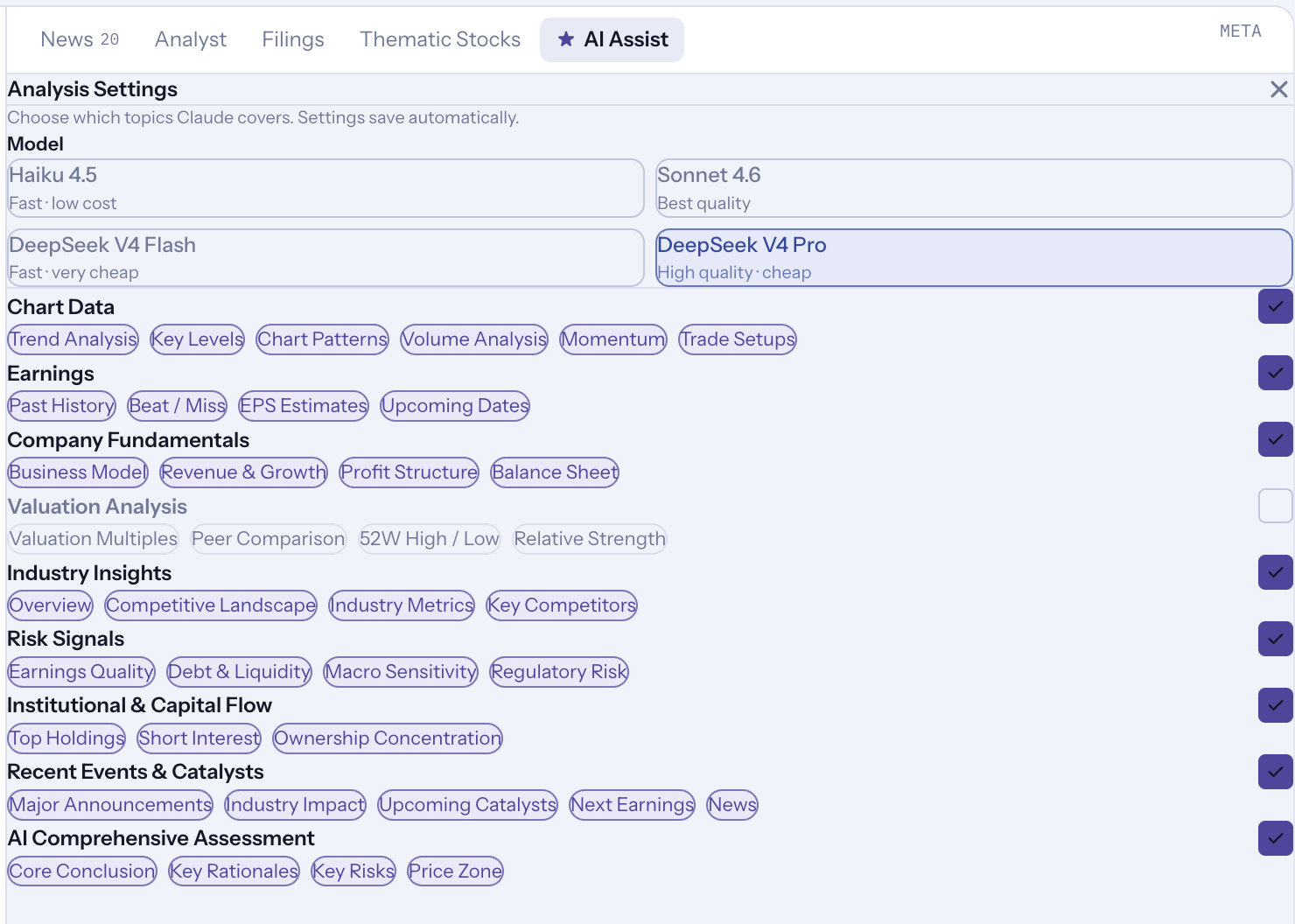Image resolution: width=1295 pixels, height=924 pixels.
Task: Toggle the Momentum chip
Action: pyautogui.click(x=613, y=339)
